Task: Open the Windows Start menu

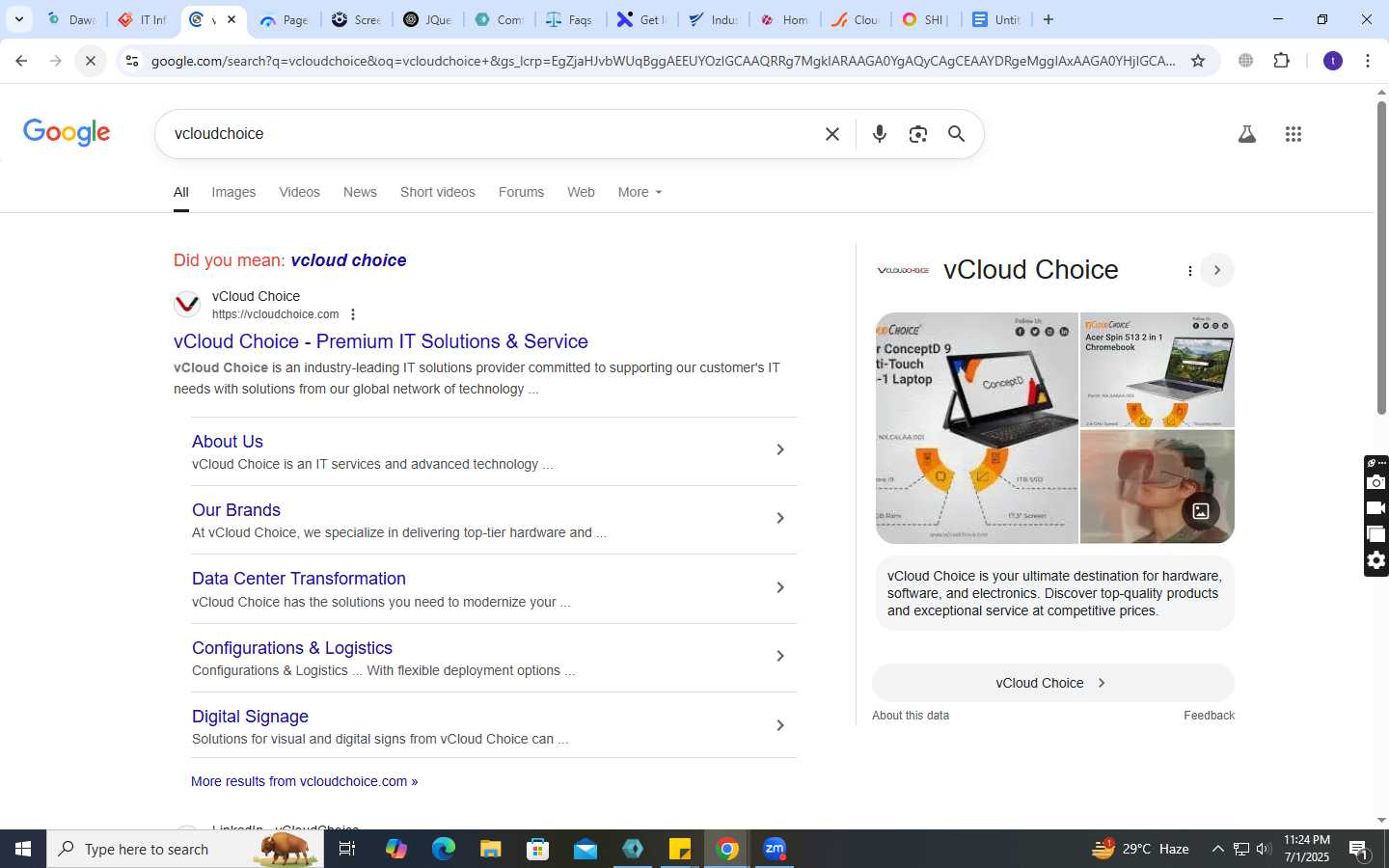Action: point(23,849)
